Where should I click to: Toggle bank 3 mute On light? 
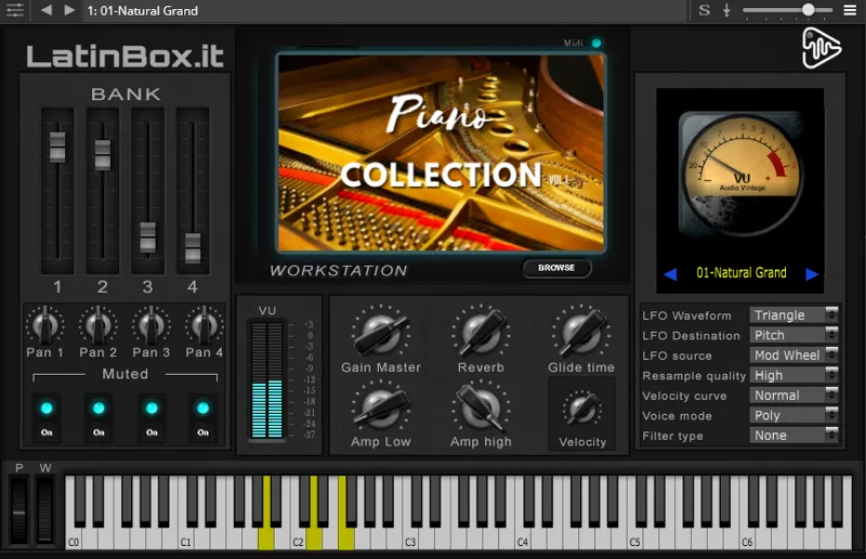(x=151, y=408)
